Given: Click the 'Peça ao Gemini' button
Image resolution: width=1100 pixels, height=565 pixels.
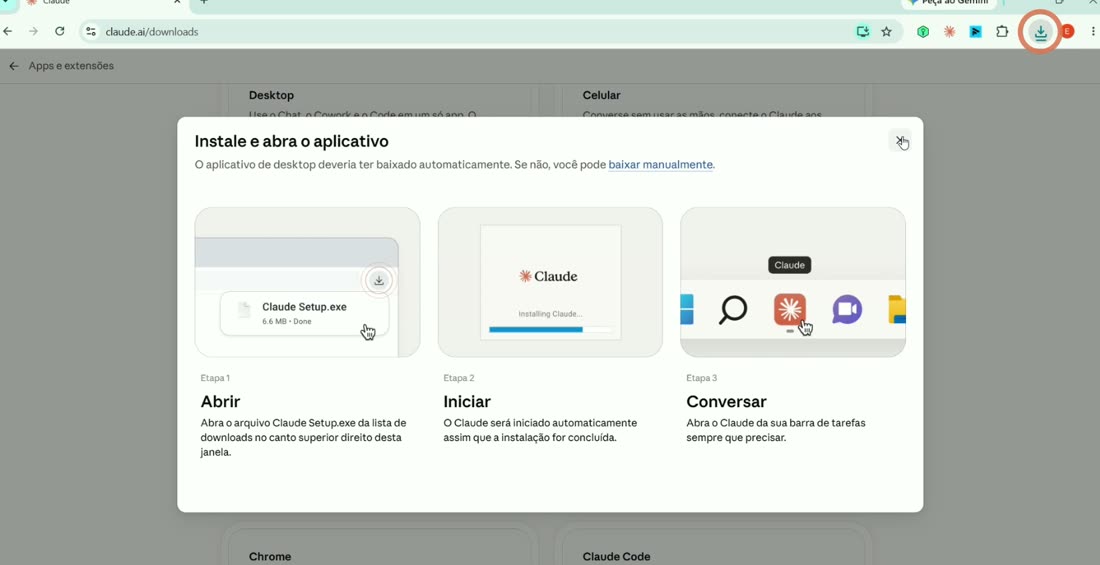Looking at the screenshot, I should tap(948, 3).
